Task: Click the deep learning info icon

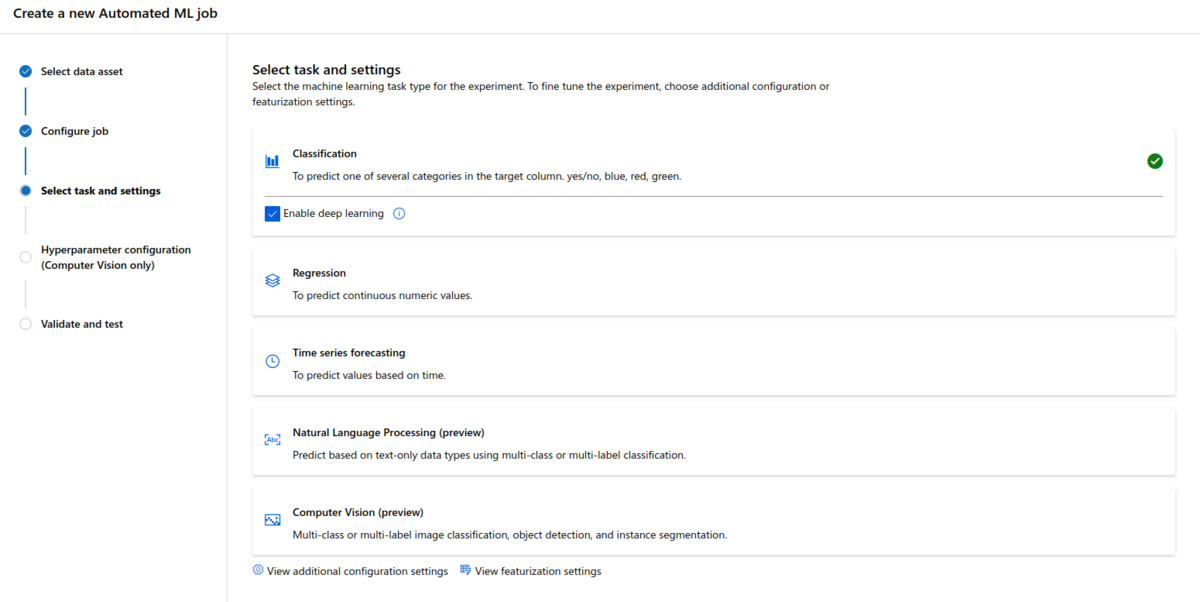Action: [x=399, y=214]
